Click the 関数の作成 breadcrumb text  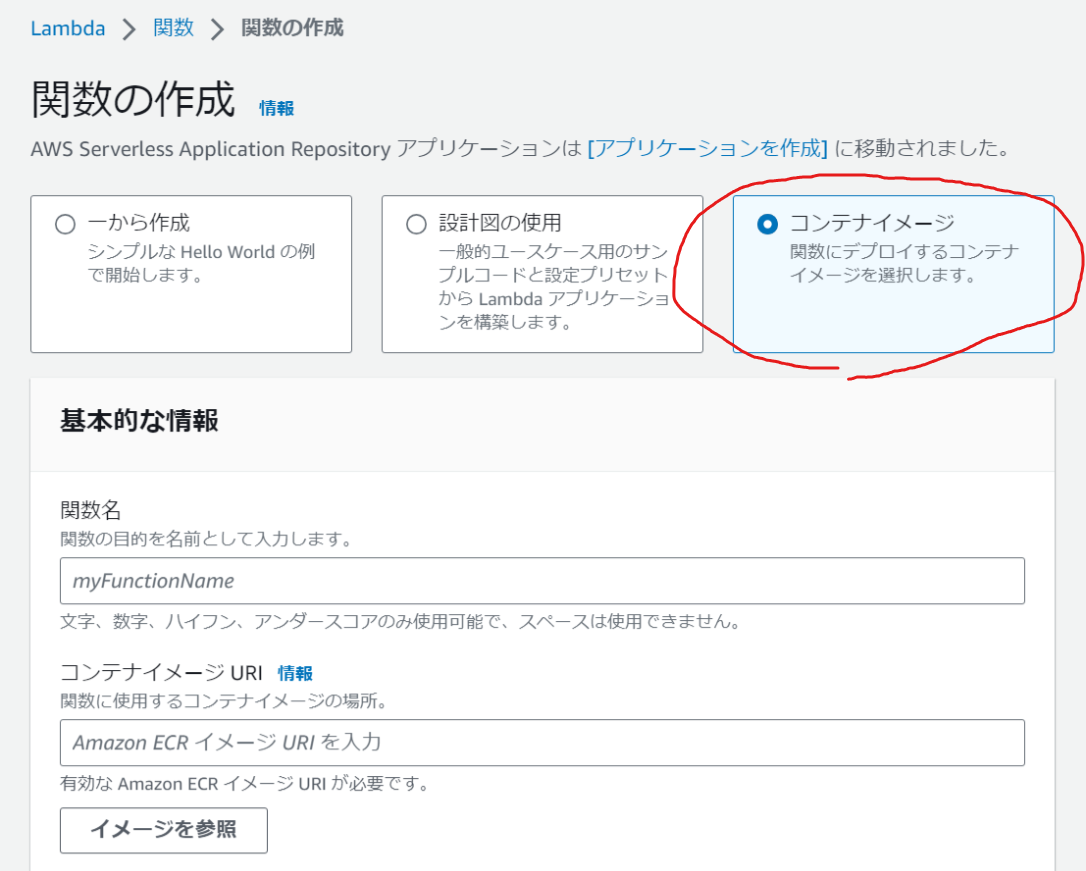(x=292, y=28)
